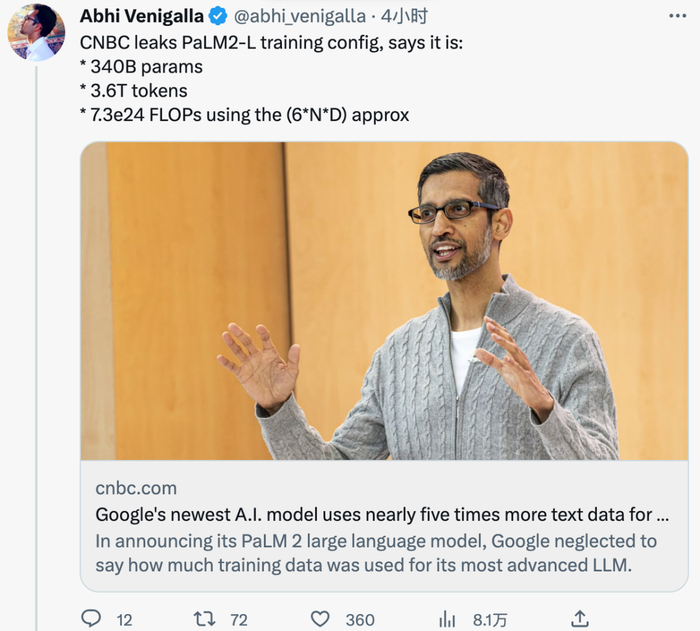Click the like count 360
This screenshot has height=631, width=700.
point(360,620)
